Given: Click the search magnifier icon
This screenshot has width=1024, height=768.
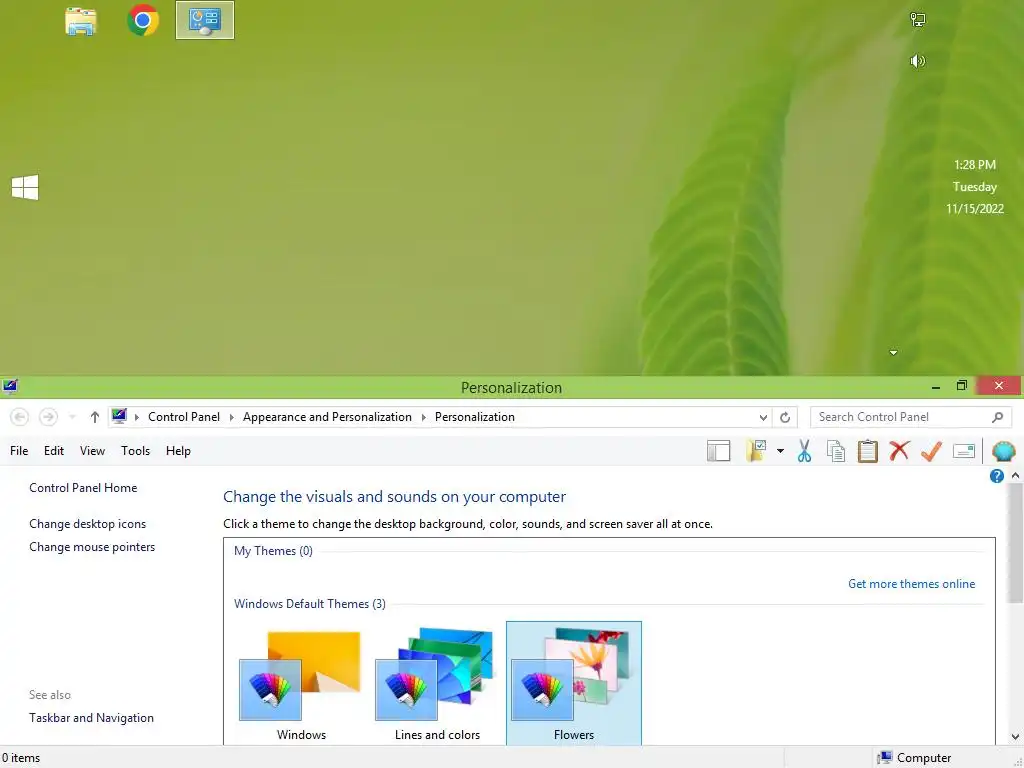Looking at the screenshot, I should [x=997, y=417].
